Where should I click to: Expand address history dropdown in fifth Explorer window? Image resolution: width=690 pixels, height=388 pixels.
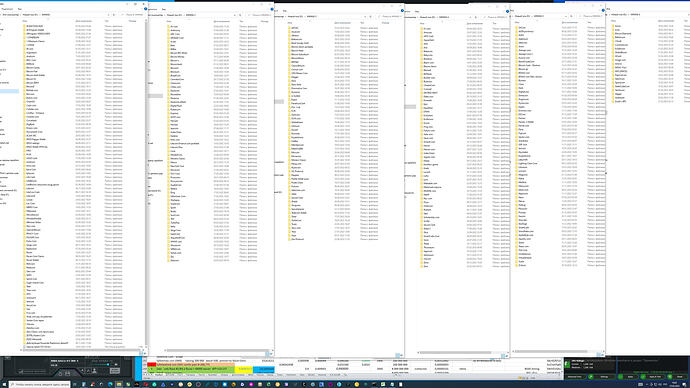(x=566, y=16)
